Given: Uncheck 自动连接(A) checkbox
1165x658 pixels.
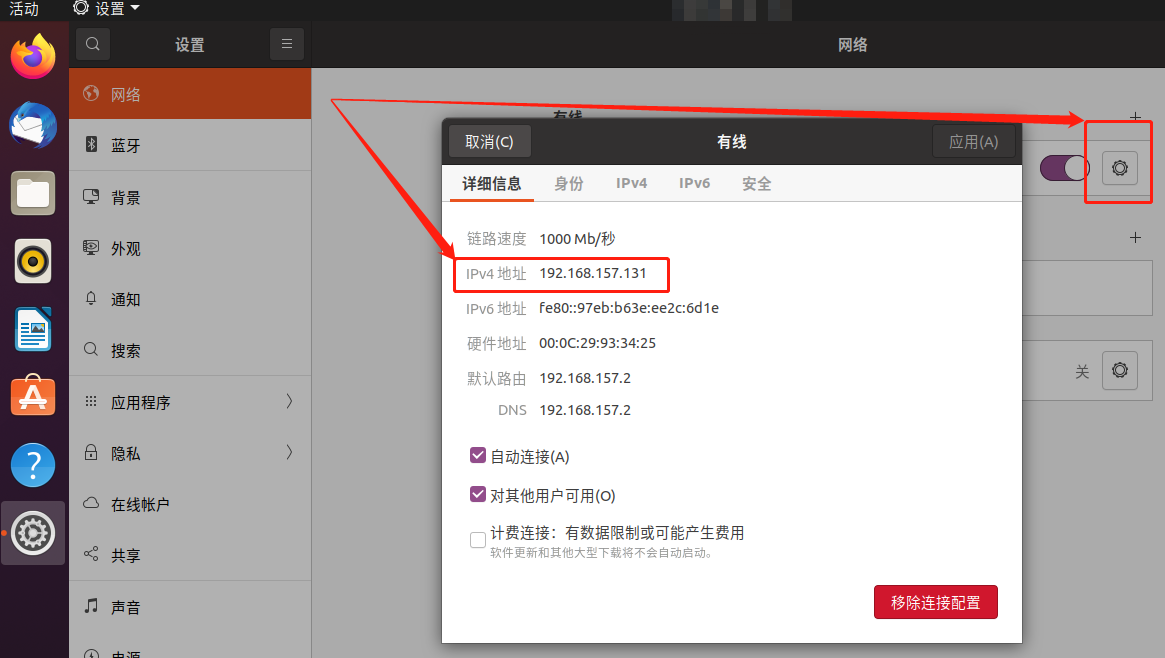Looking at the screenshot, I should point(478,455).
